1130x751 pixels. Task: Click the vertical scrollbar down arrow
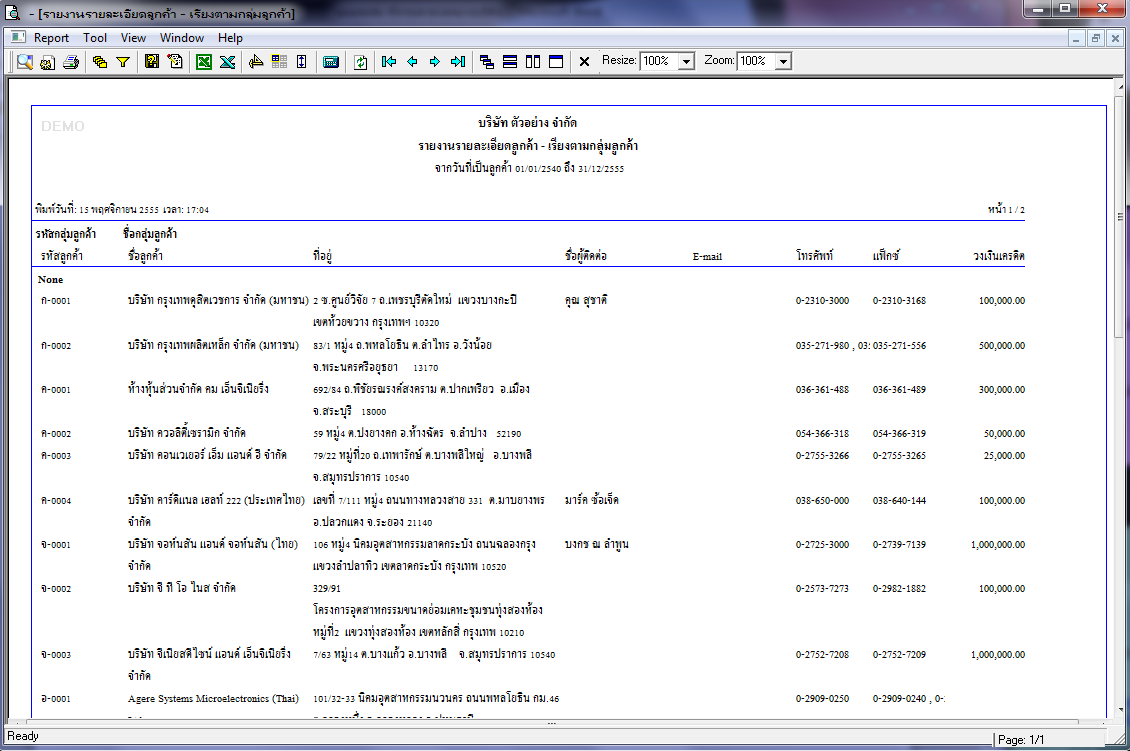1121,710
